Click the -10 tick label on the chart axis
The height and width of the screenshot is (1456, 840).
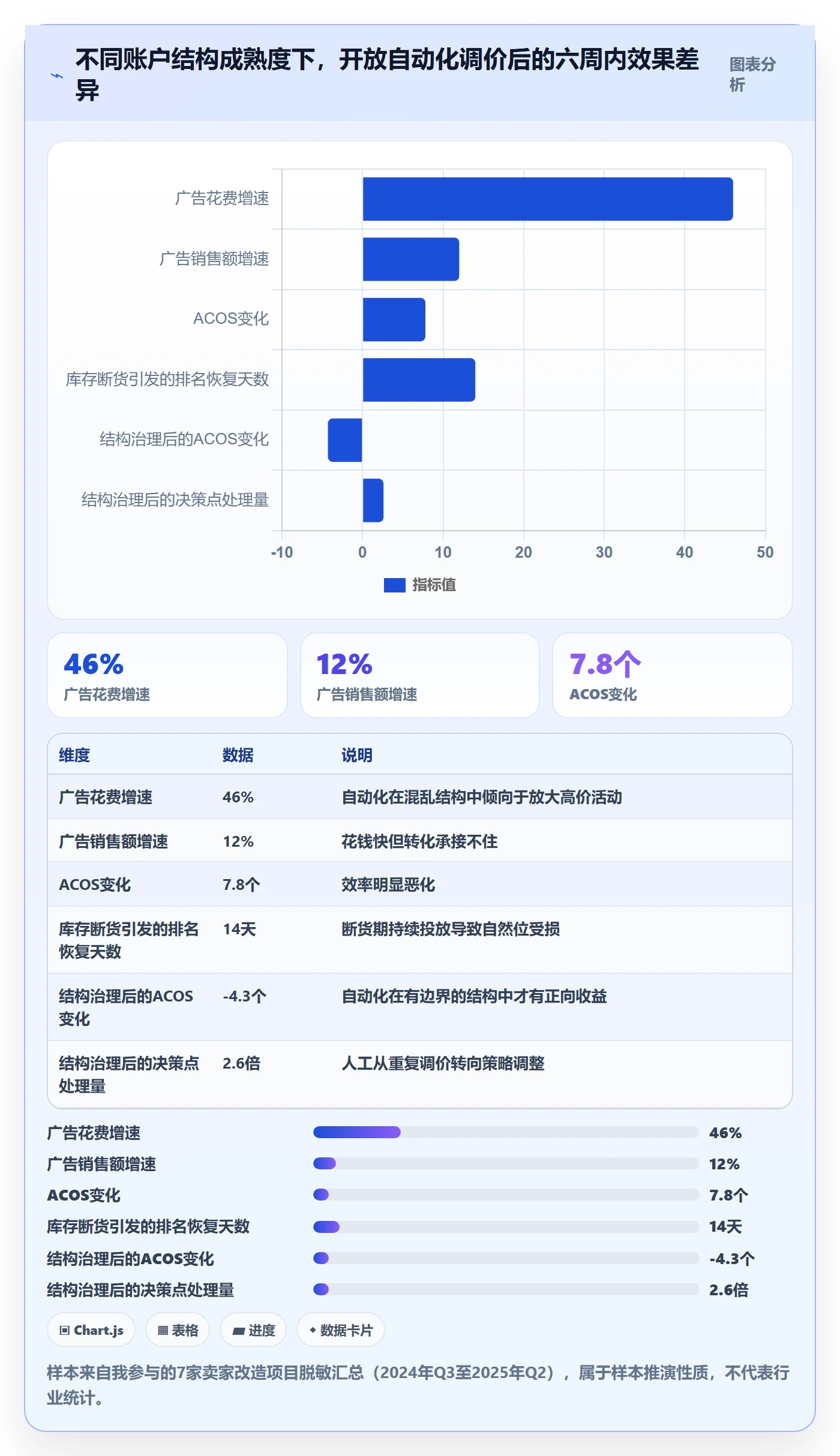pos(282,552)
